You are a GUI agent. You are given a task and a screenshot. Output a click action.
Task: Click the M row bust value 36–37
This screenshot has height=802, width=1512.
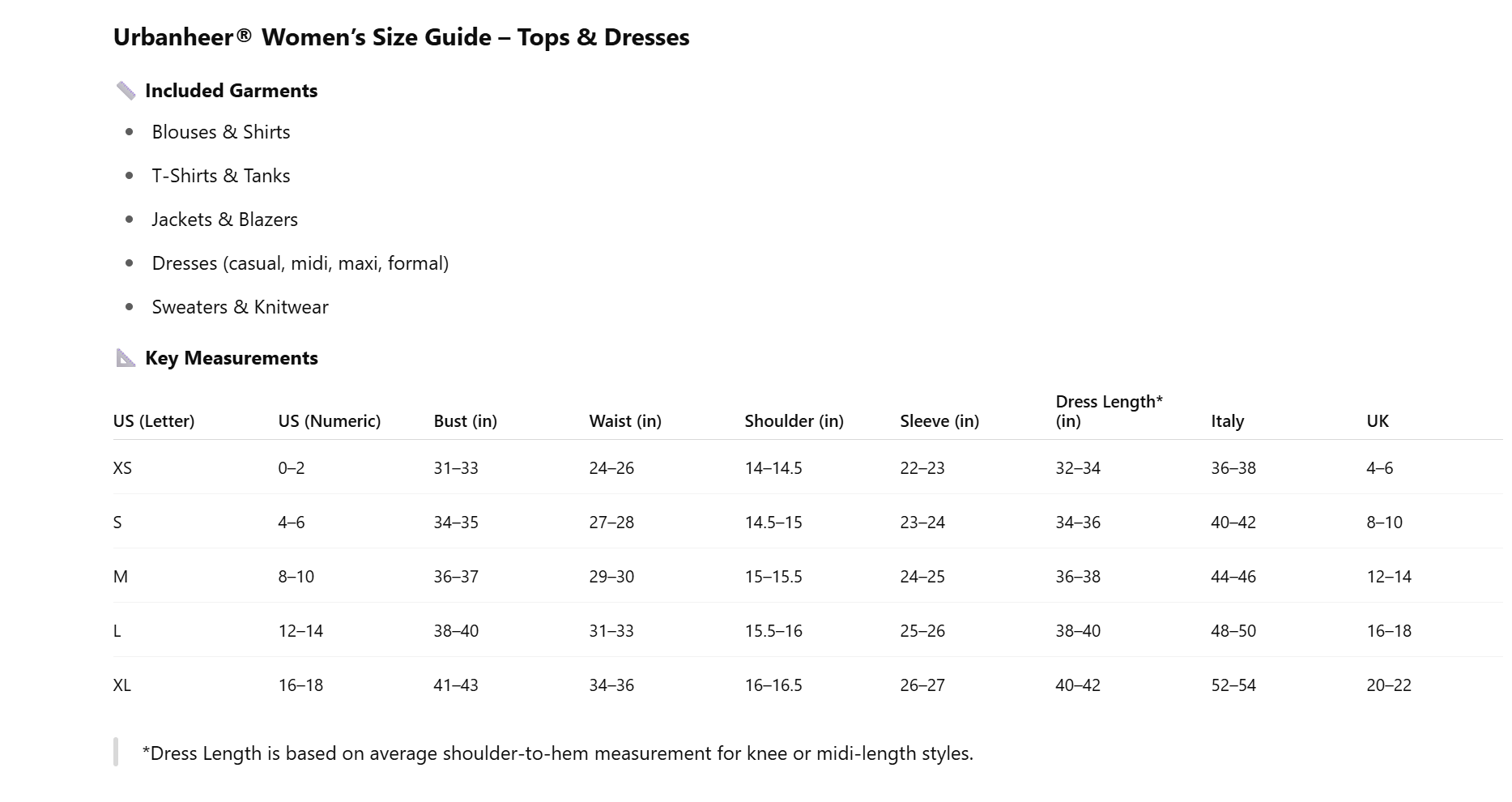(456, 577)
